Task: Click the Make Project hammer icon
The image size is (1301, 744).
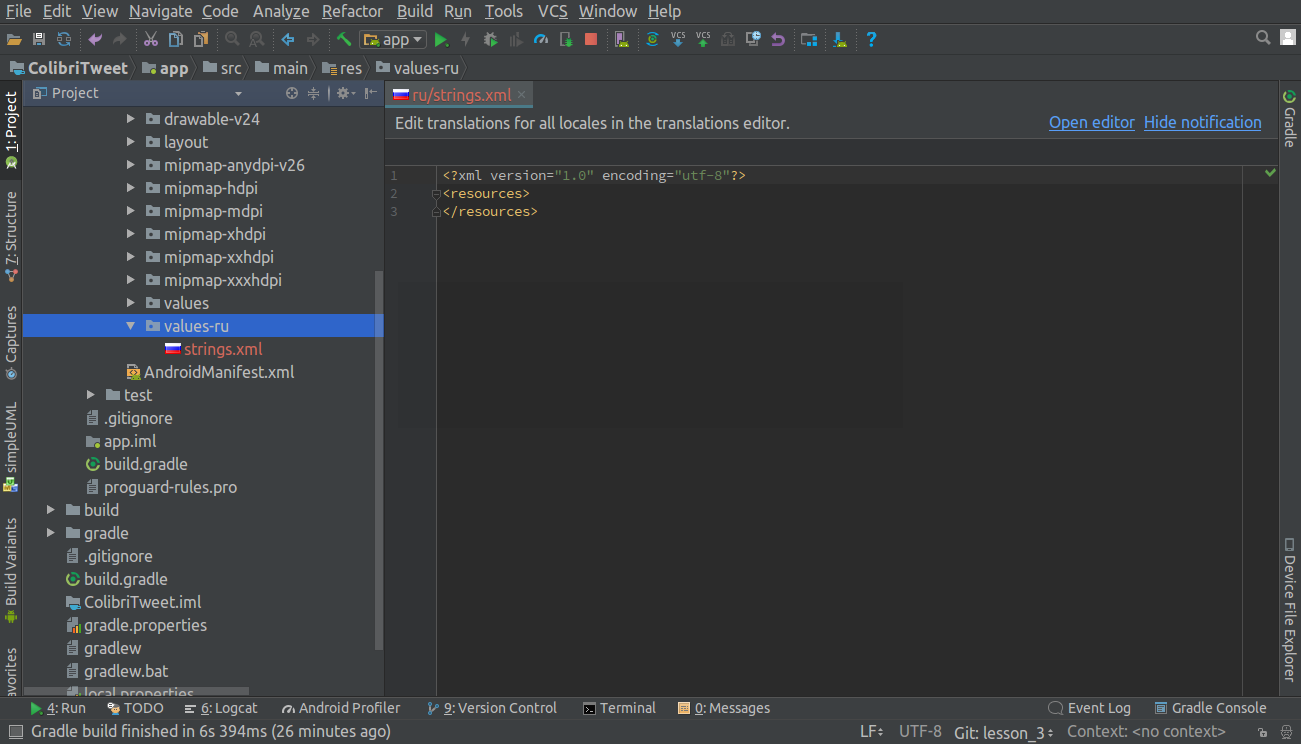Action: click(344, 40)
